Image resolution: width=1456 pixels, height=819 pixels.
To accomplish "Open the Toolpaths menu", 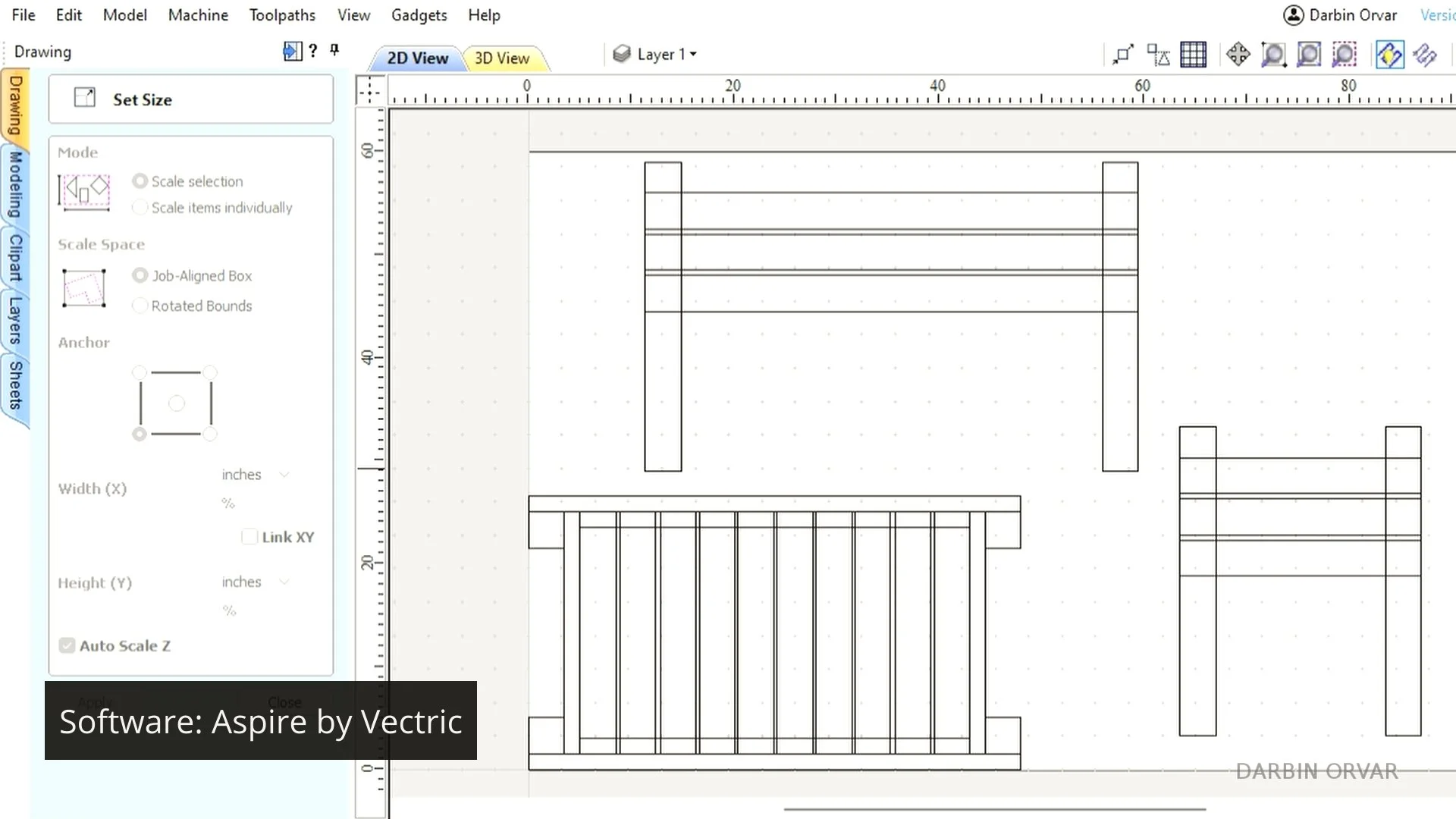I will [x=282, y=15].
